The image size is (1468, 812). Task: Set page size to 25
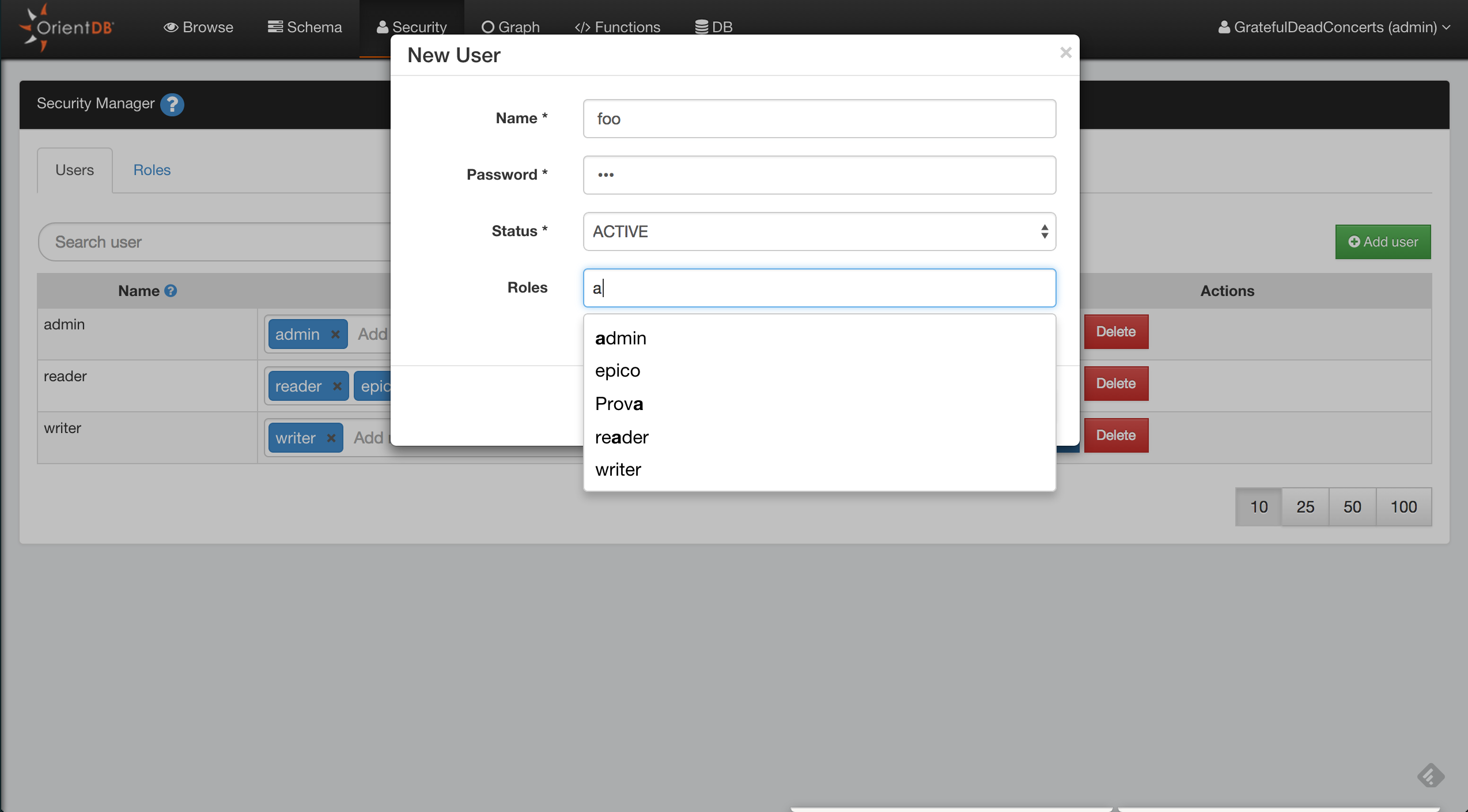point(1305,507)
